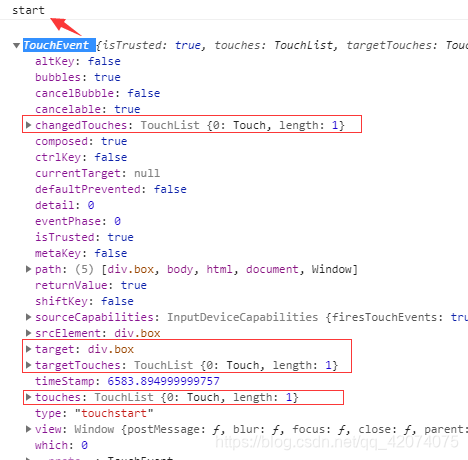Expand the srcElement property
This screenshot has height=460, width=468.
point(28,333)
